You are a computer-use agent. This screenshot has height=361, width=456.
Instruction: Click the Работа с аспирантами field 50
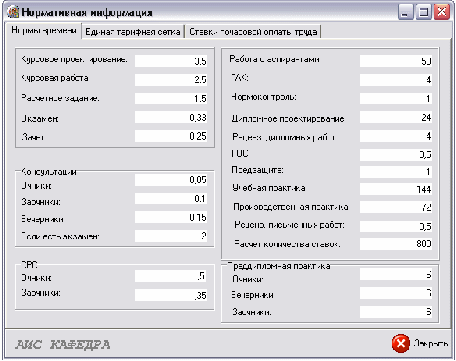[x=396, y=61]
